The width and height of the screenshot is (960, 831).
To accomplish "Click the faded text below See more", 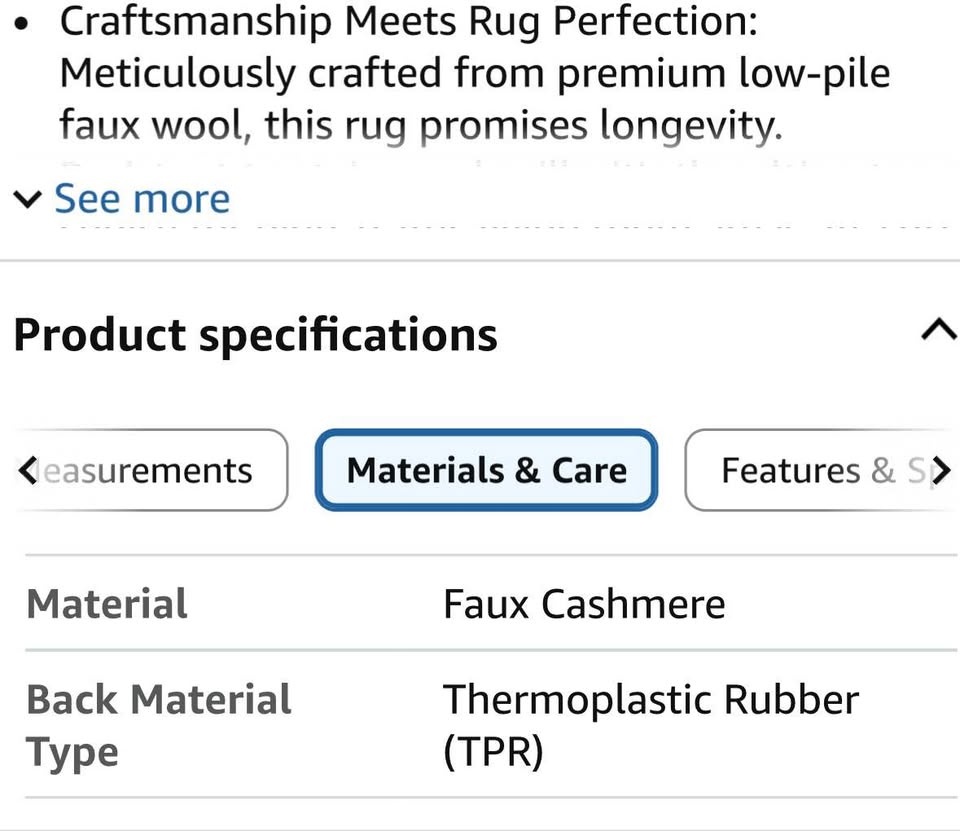I will pos(500,226).
